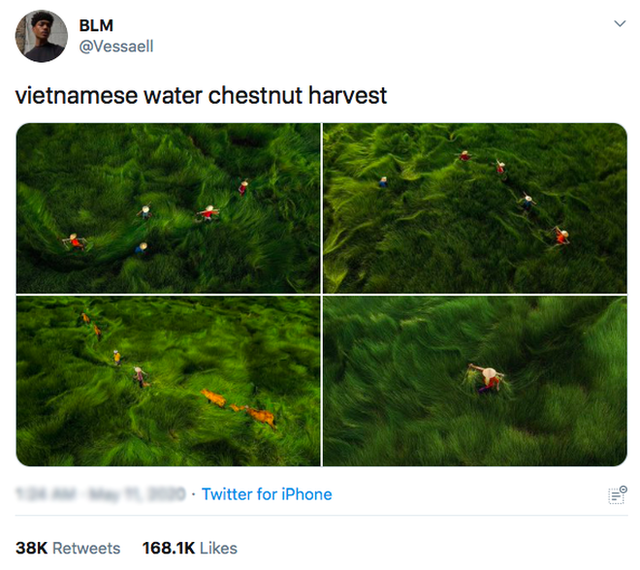Click the lone farmer with conical hat in bottom-right photo
This screenshot has width=640, height=570.
point(487,379)
